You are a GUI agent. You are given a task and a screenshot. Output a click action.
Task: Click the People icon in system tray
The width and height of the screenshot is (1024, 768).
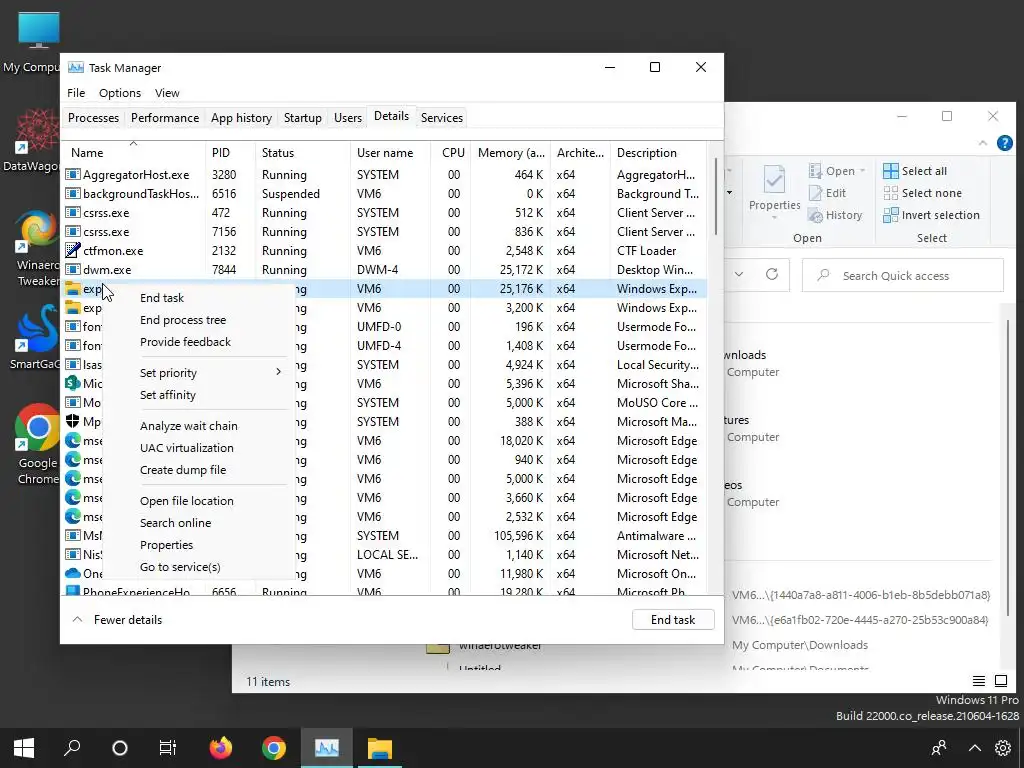click(x=939, y=748)
